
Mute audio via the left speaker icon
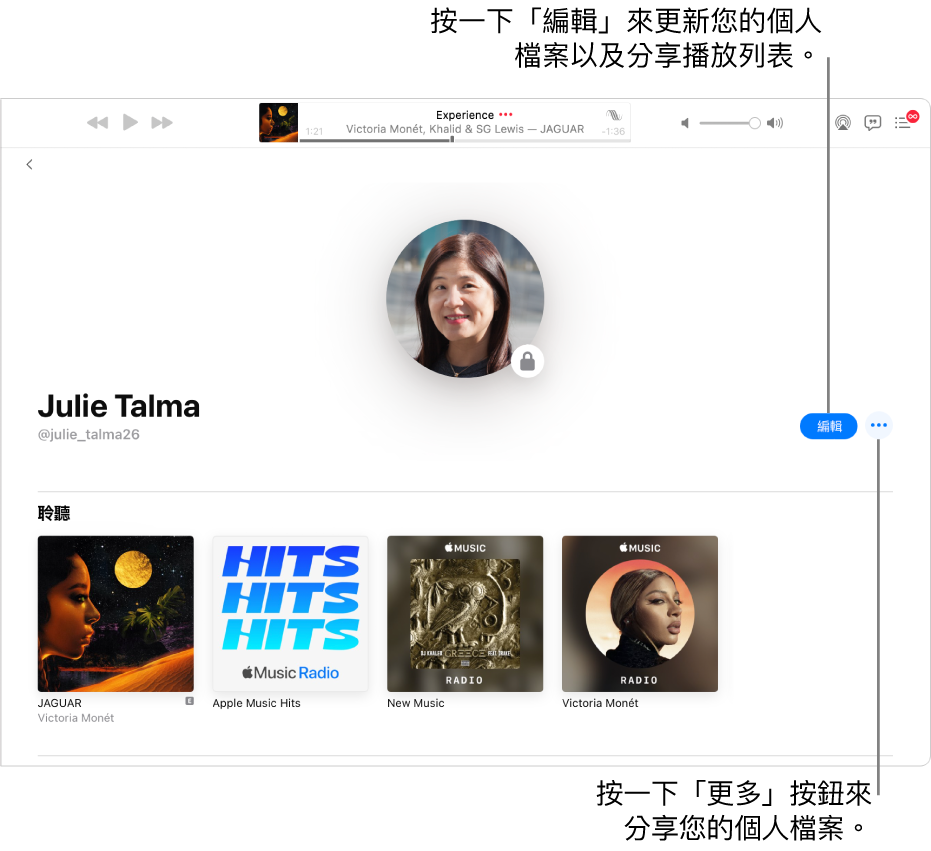click(684, 123)
